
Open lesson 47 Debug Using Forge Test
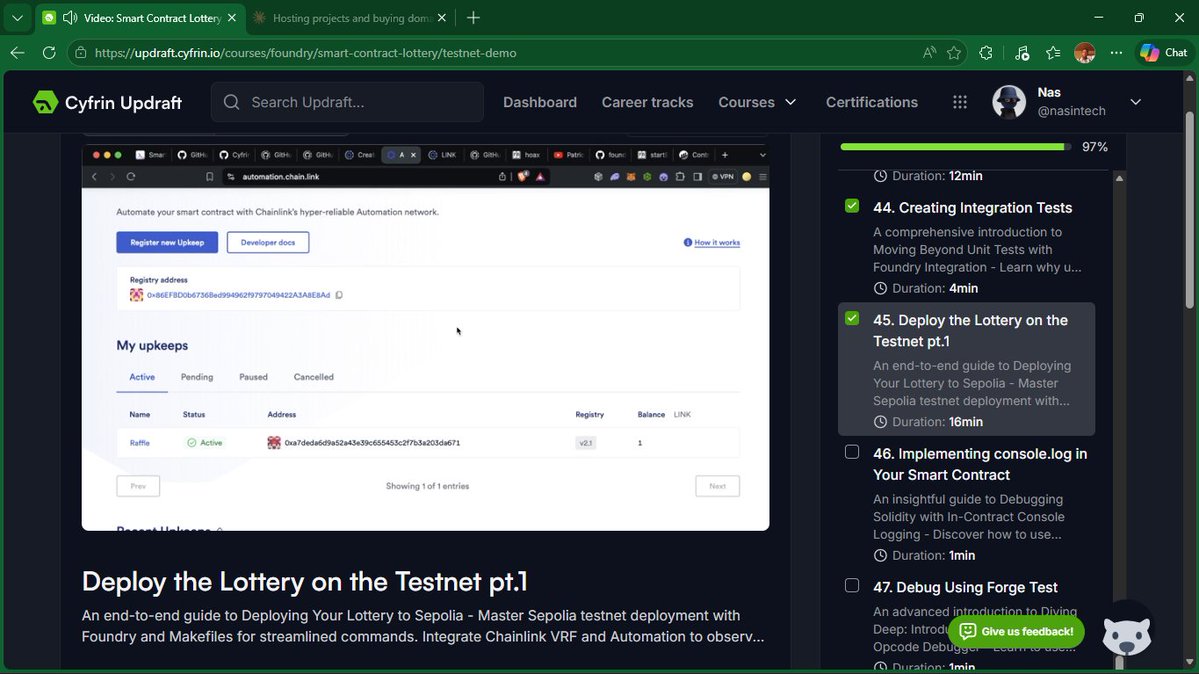[965, 588]
